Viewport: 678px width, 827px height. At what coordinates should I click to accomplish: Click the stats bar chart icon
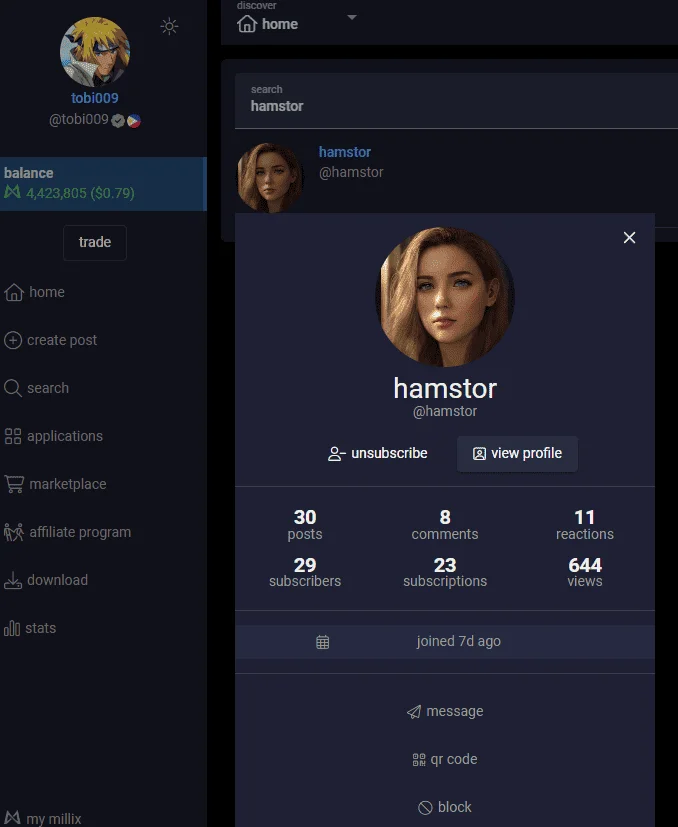point(12,628)
